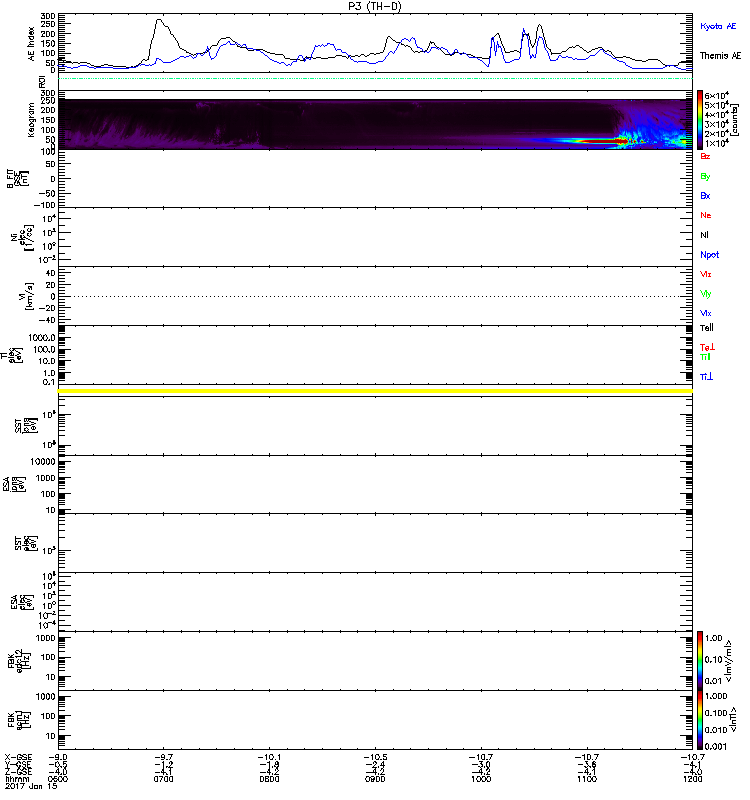
Task: Click the date label 2017 Jan 15
Action: tap(31, 786)
